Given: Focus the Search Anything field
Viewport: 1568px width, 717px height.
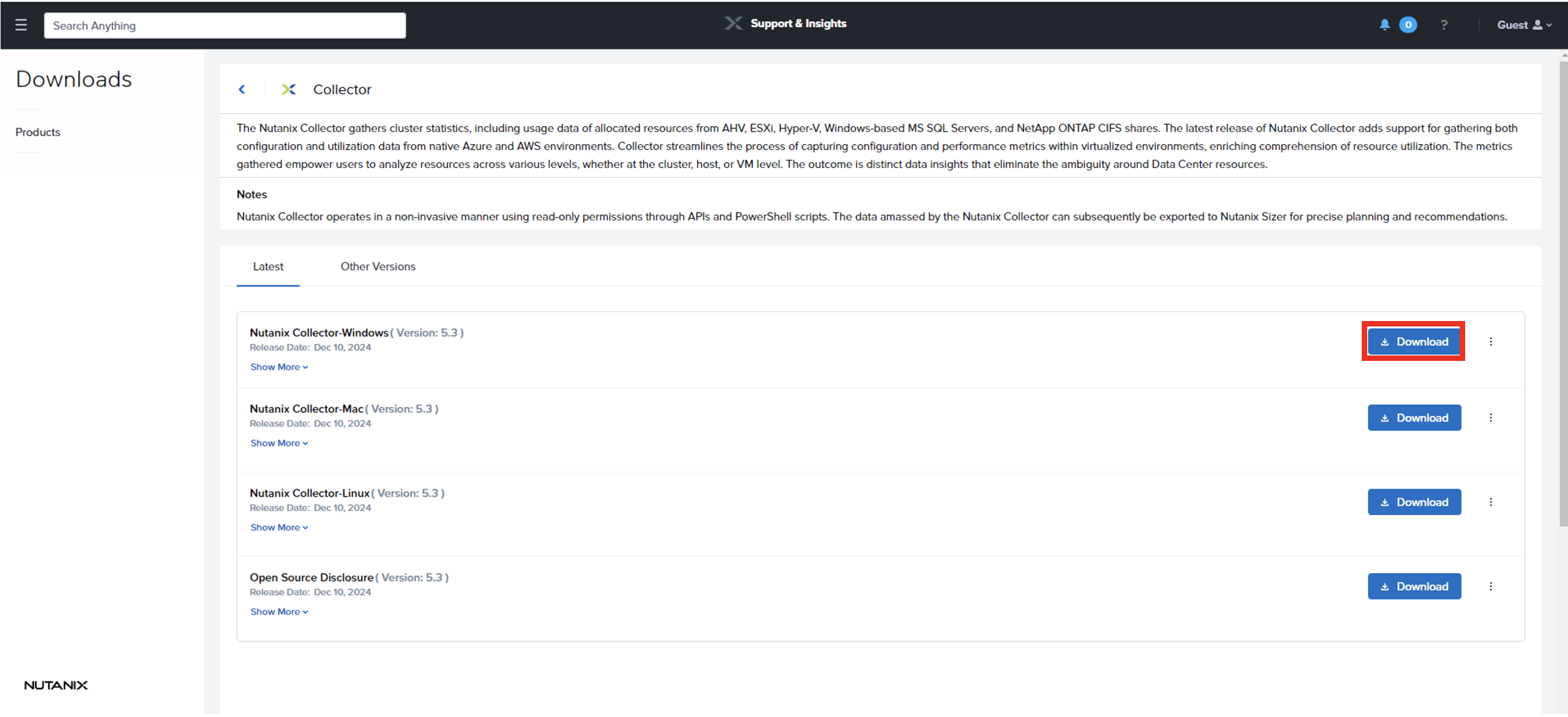Looking at the screenshot, I should click(224, 25).
